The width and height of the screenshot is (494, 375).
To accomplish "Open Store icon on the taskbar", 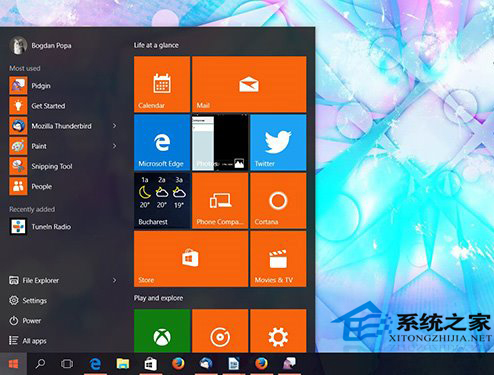I will [150, 364].
